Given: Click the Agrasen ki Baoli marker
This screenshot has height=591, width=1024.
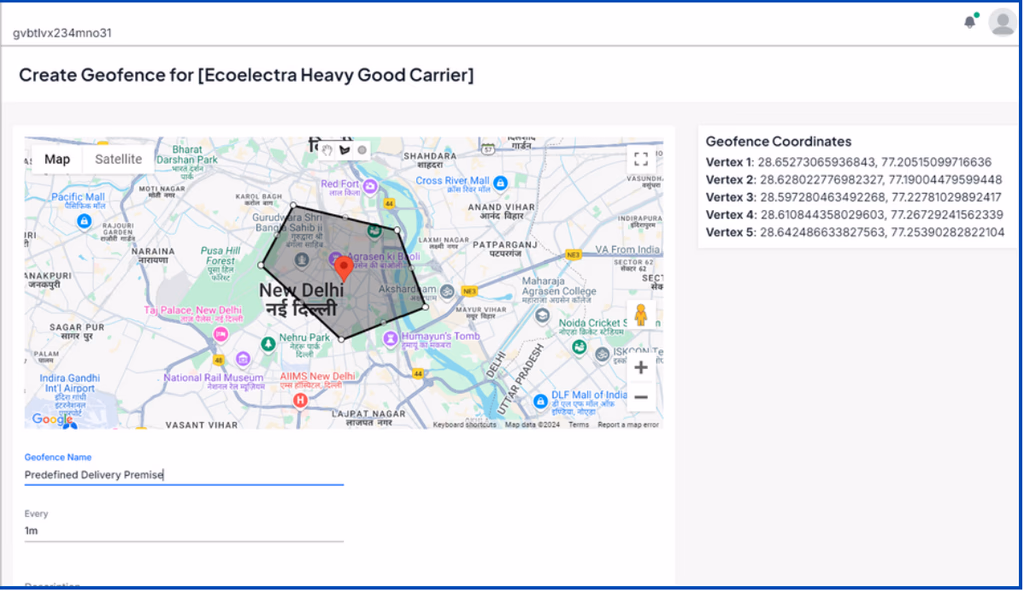Looking at the screenshot, I should [335, 258].
